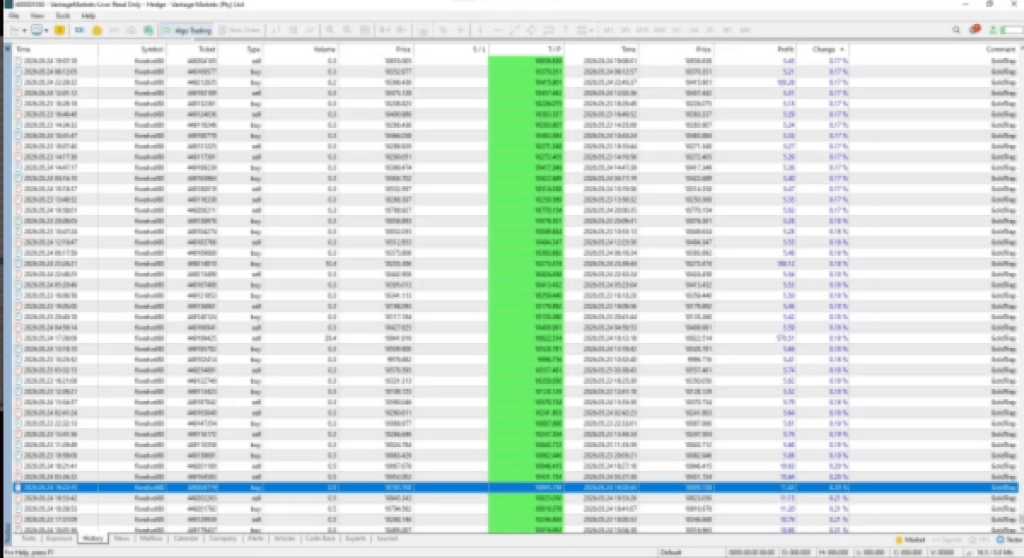The image size is (1024, 558).
Task: Toggle the auto scroll chart icon
Action: pyautogui.click(x=385, y=30)
